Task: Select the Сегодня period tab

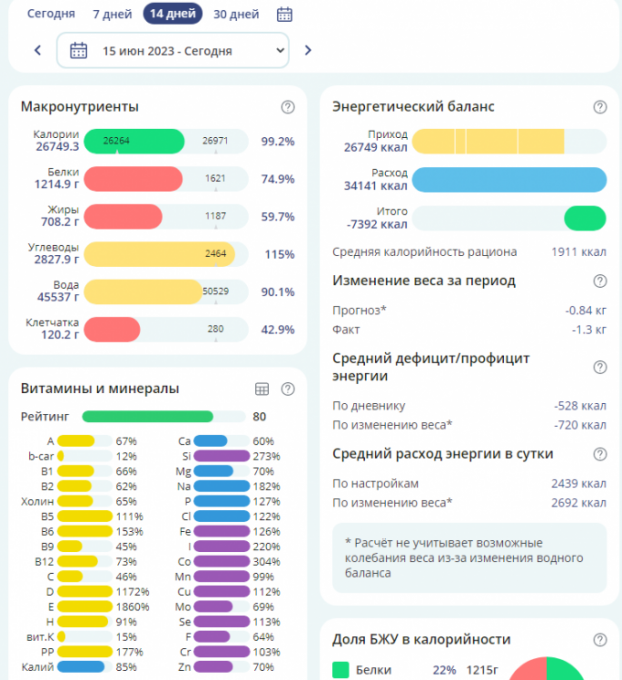Action: click(51, 14)
